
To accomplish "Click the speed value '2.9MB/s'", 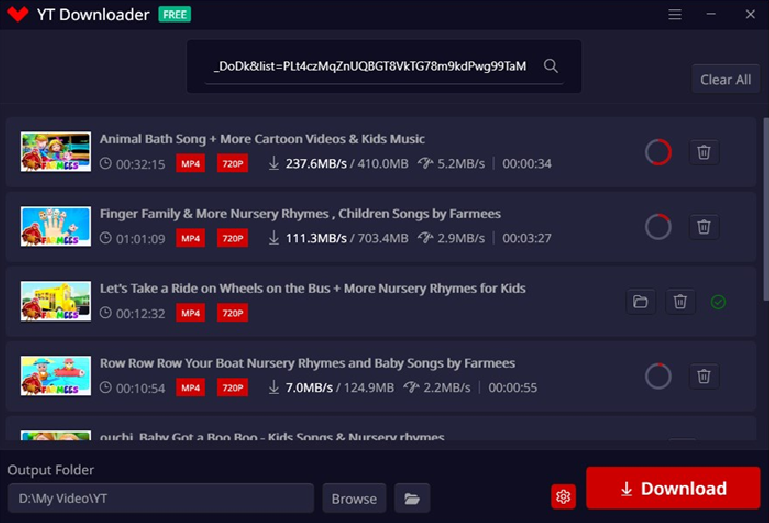I will [461, 238].
